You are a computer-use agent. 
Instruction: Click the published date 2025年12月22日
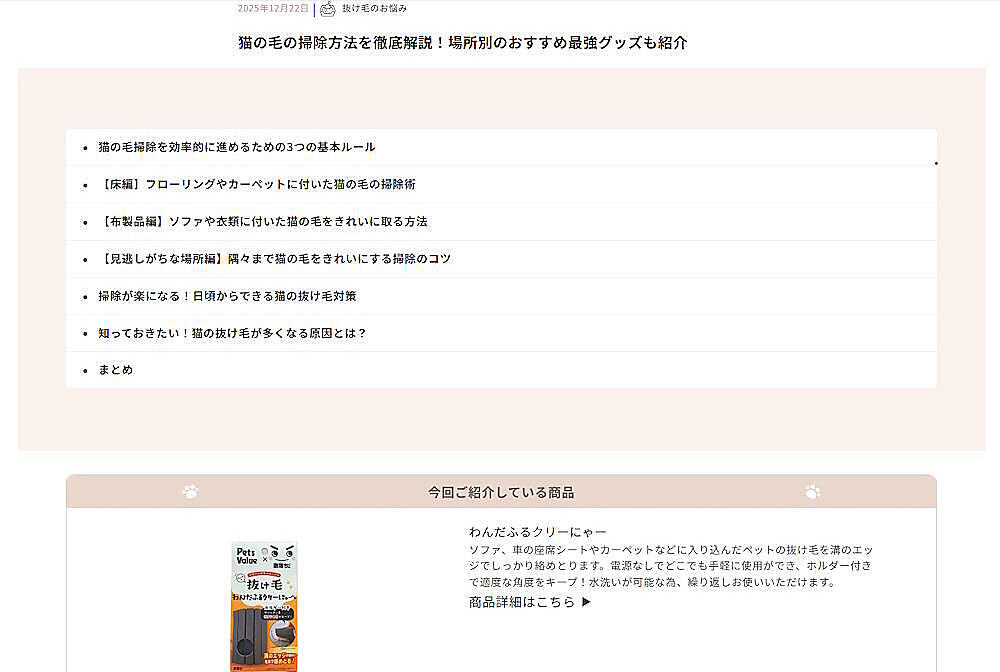(273, 9)
